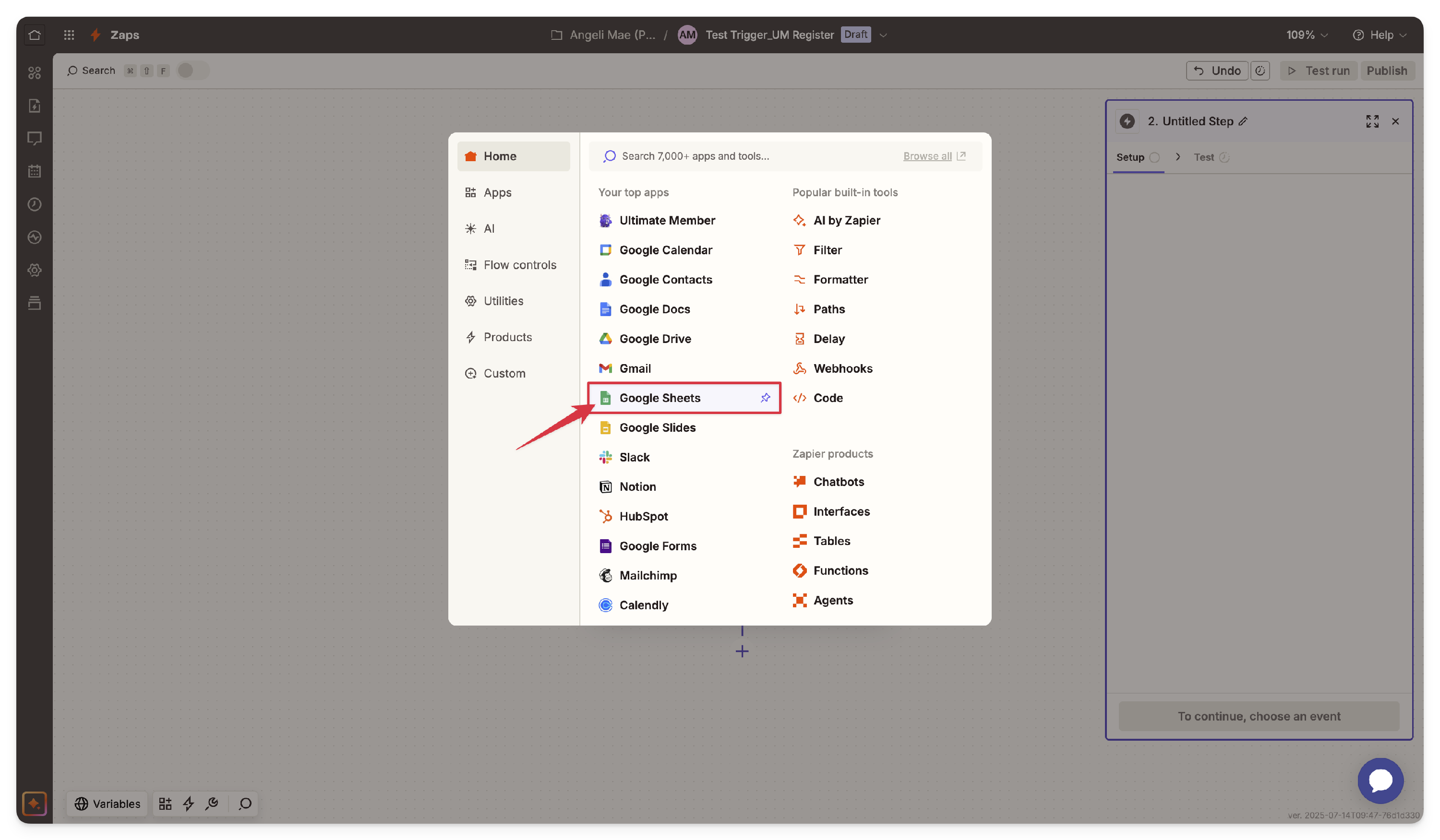Select the Products category
Viewport: 1440px width, 840px height.
(513, 337)
